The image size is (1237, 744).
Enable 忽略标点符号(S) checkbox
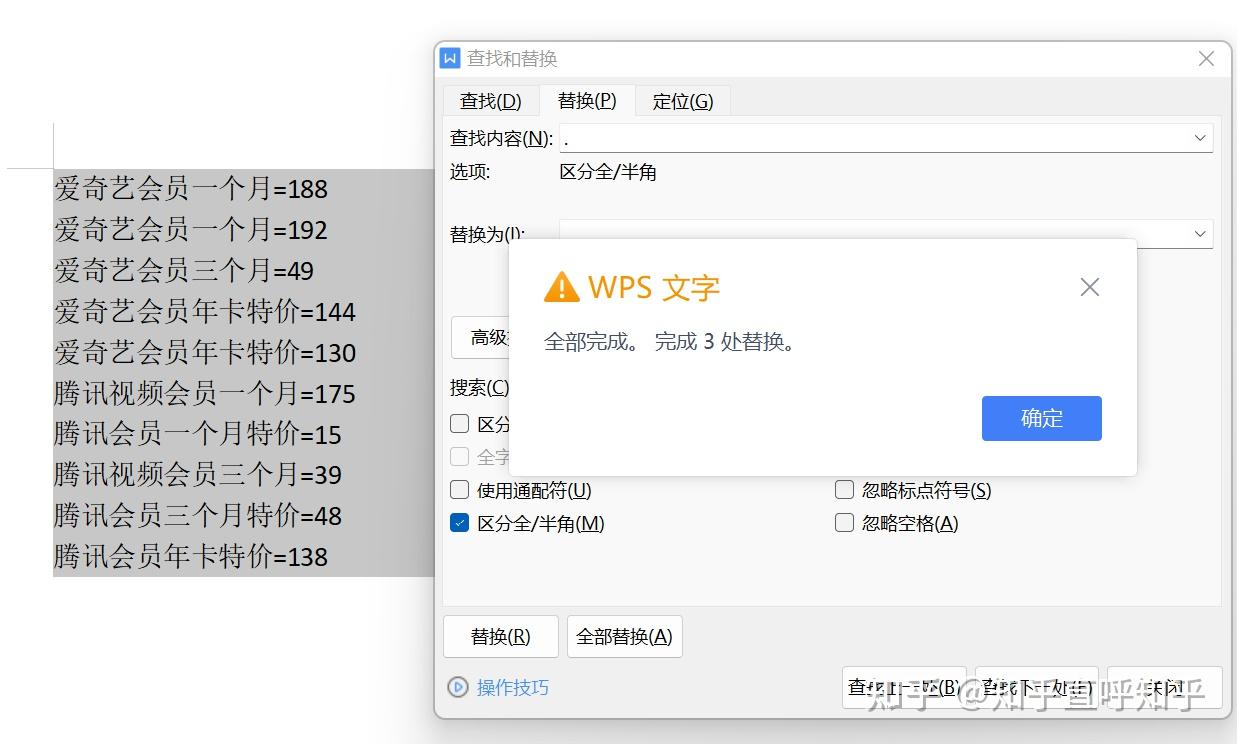[845, 490]
